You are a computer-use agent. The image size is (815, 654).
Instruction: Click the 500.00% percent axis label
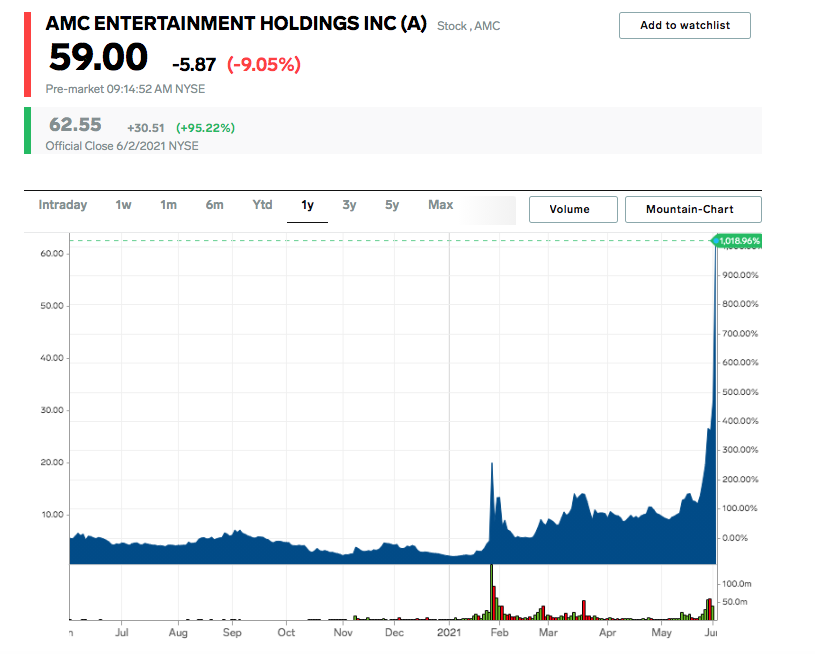pyautogui.click(x=740, y=392)
